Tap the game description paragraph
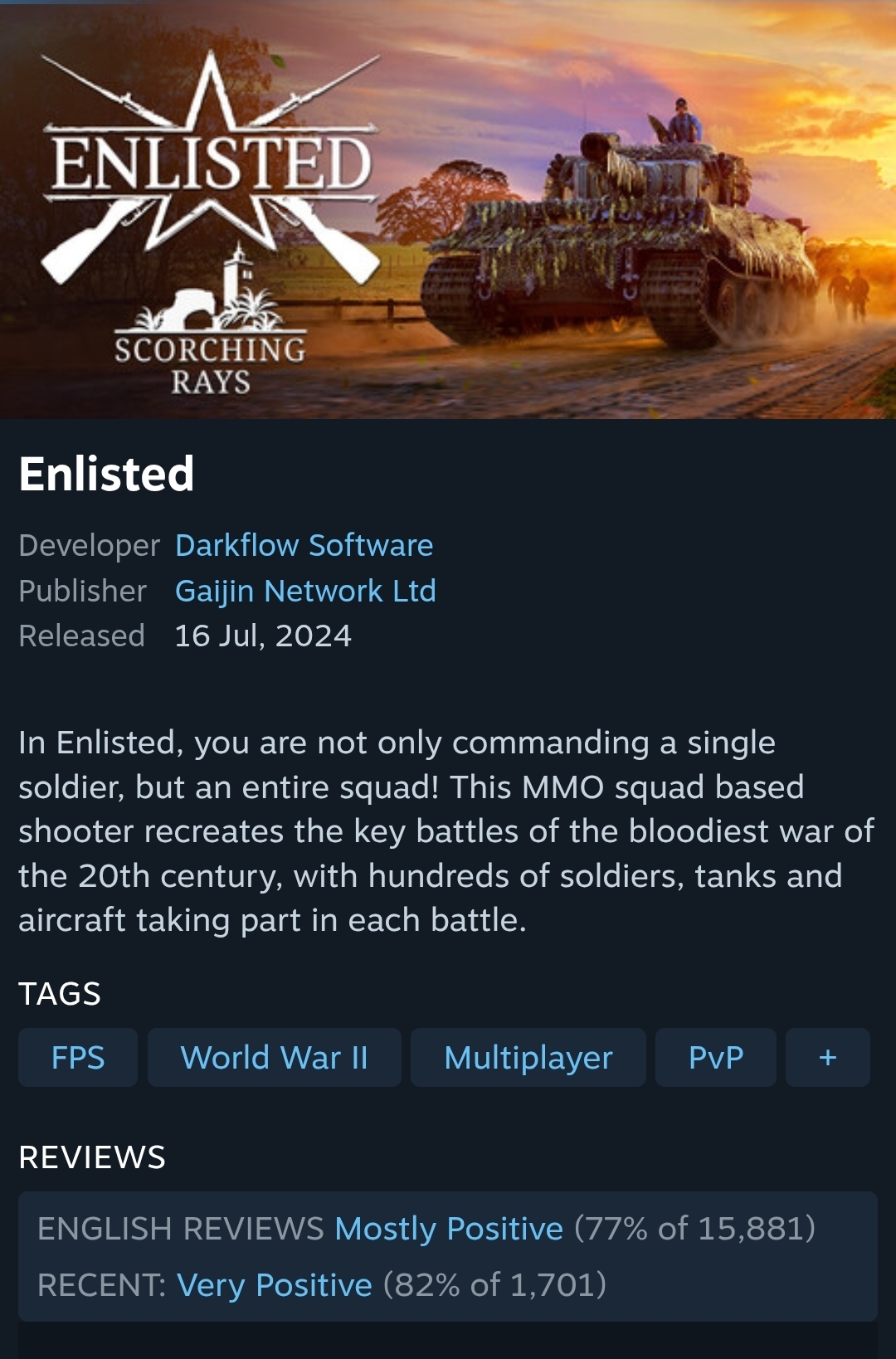This screenshot has height=1359, width=896. click(447, 831)
